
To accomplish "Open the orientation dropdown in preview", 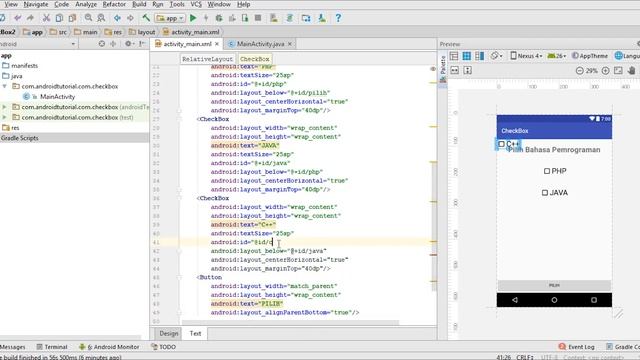I will 496,56.
